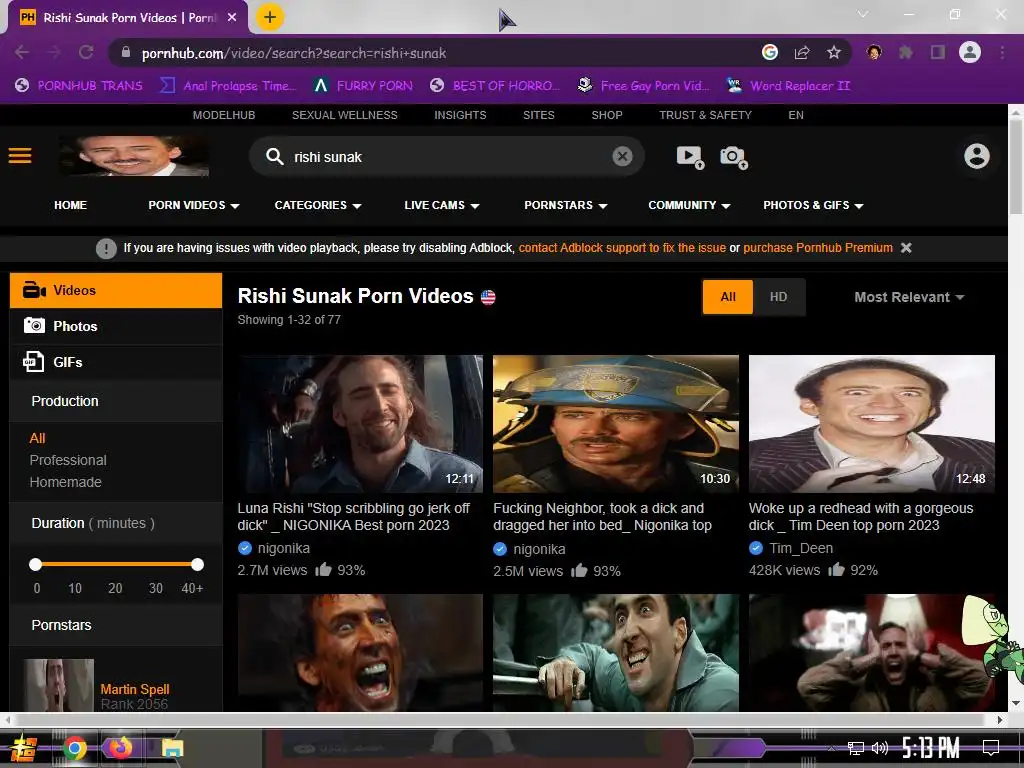Screen dimensions: 1024x768
Task: Open SEXUAL WELLNESS in top bar
Action: (345, 115)
